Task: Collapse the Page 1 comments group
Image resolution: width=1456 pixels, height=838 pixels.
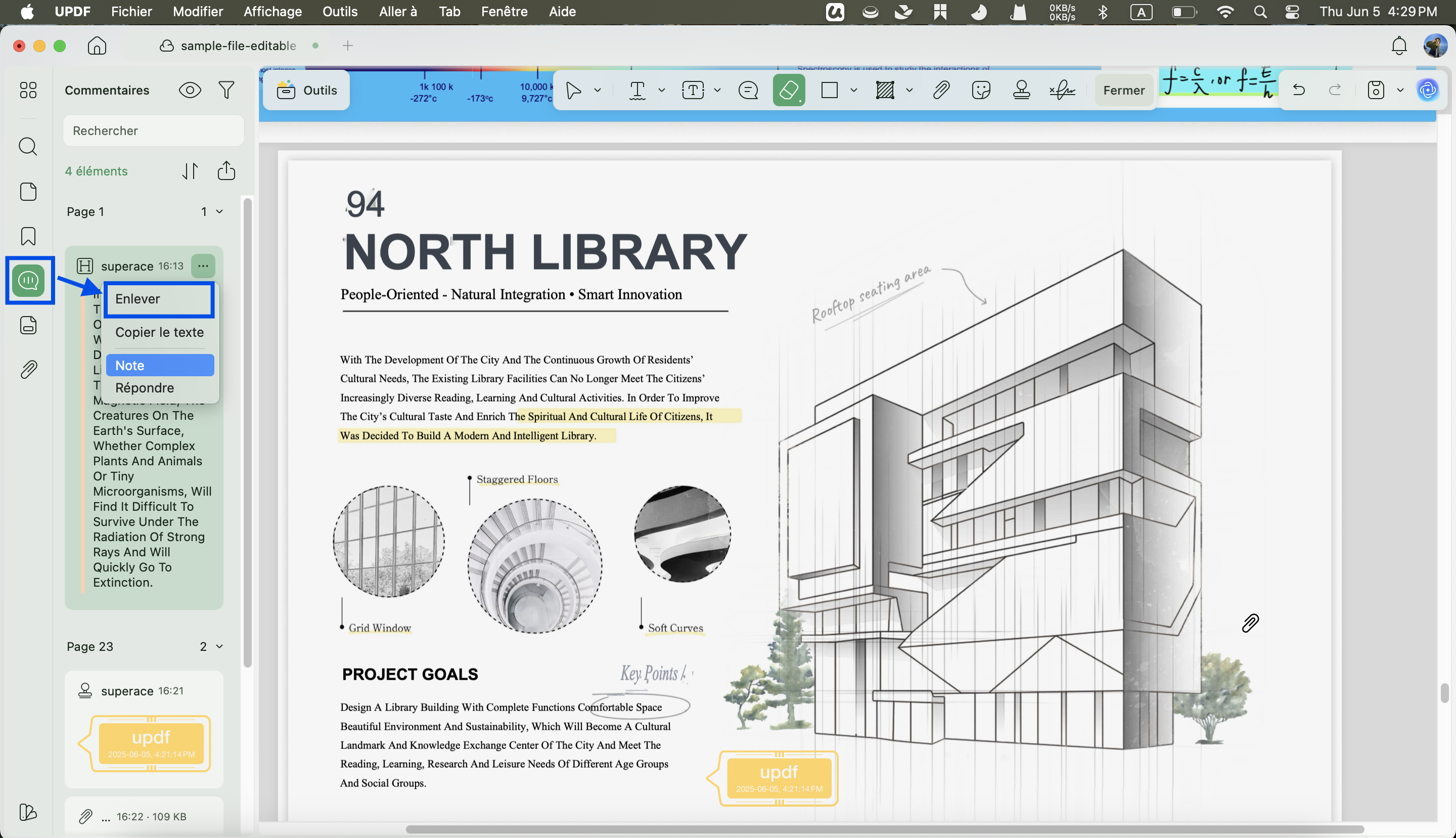Action: (x=219, y=212)
